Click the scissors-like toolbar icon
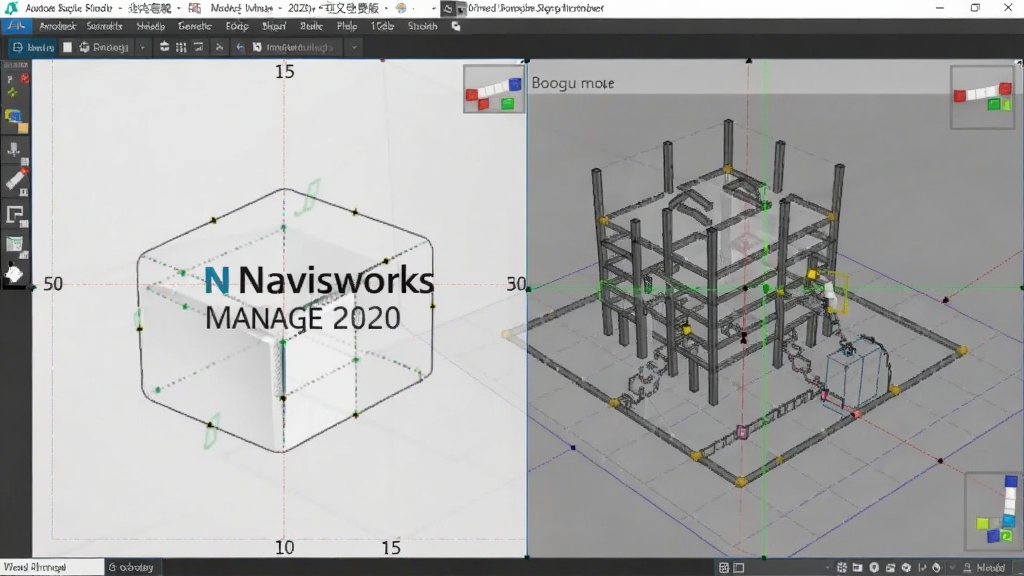1024x576 pixels. [219, 47]
